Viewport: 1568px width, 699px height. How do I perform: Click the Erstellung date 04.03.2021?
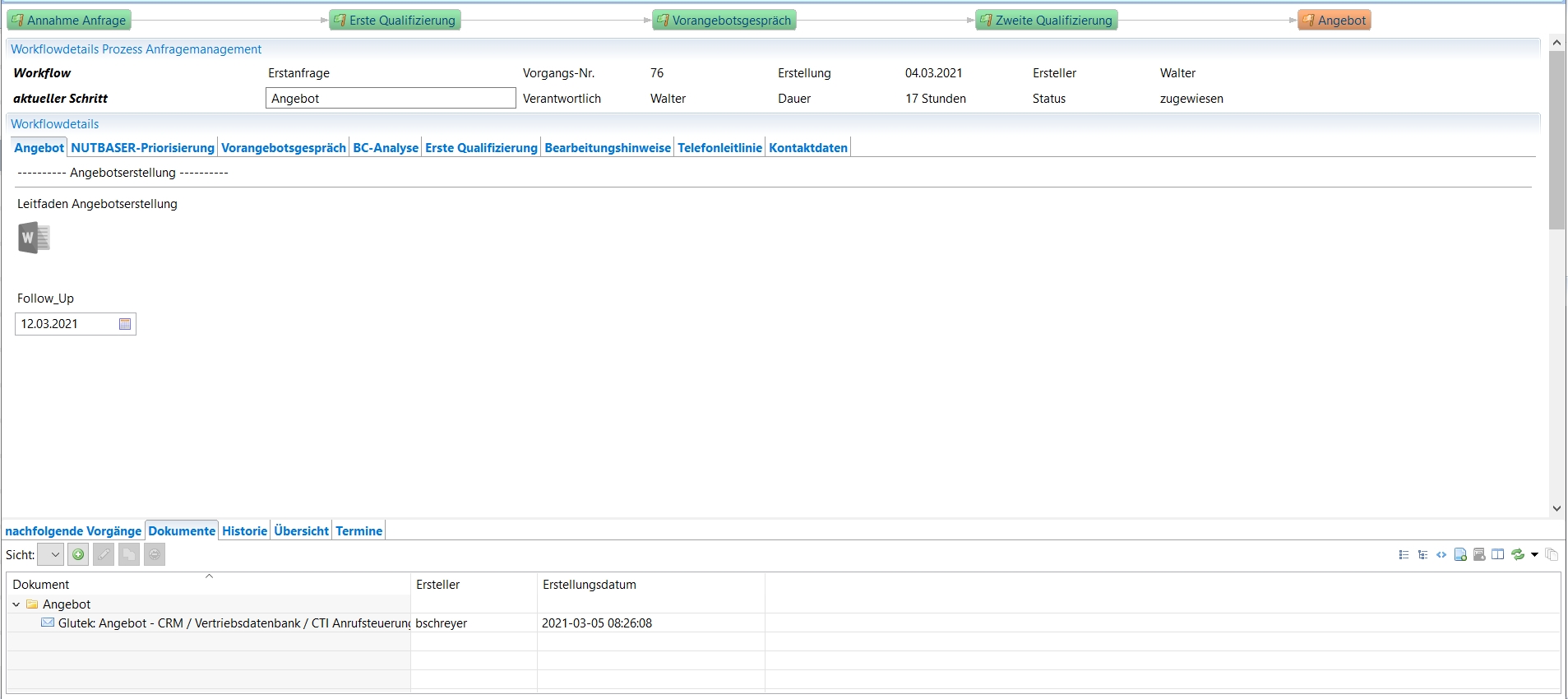click(934, 73)
